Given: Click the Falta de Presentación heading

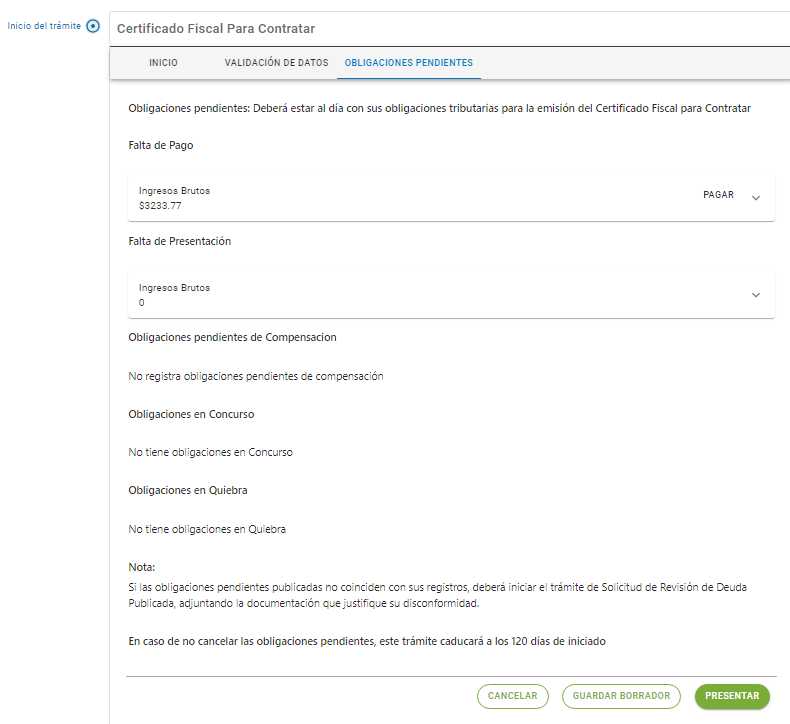Looking at the screenshot, I should [179, 241].
